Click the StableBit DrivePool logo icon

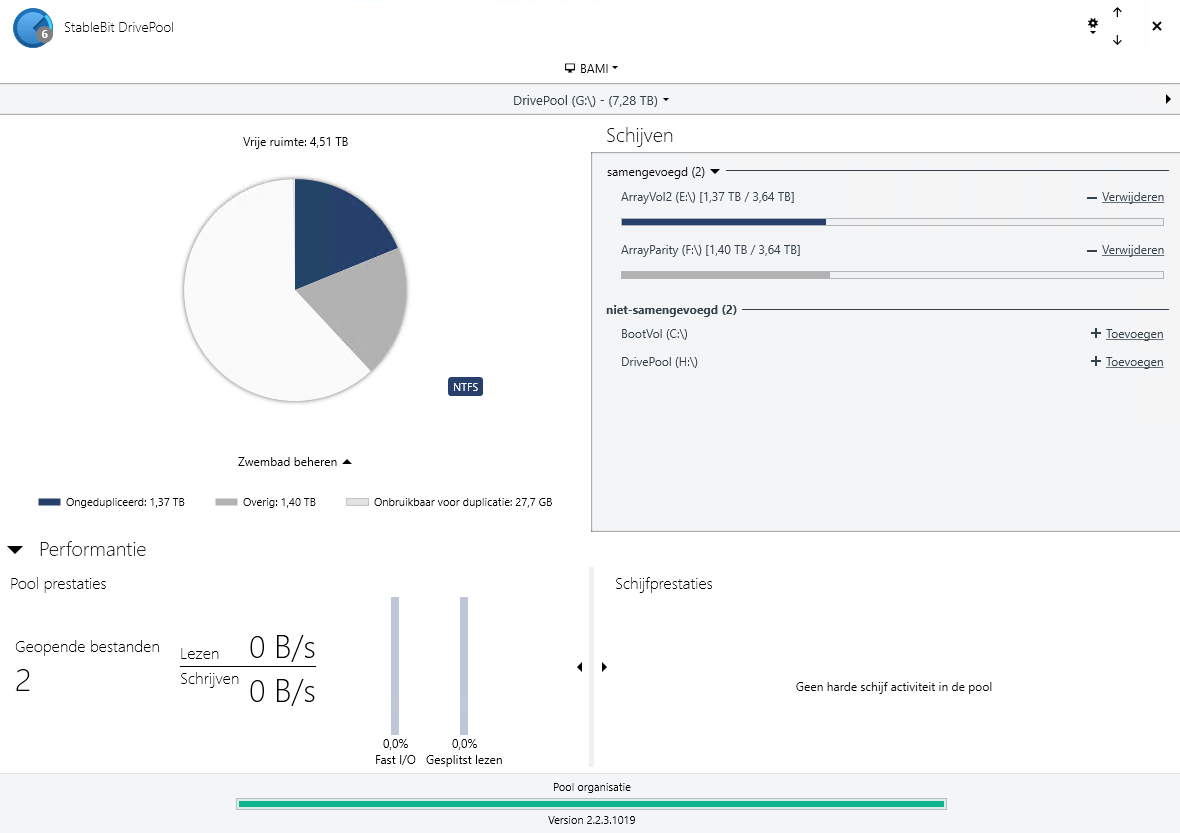coord(33,28)
